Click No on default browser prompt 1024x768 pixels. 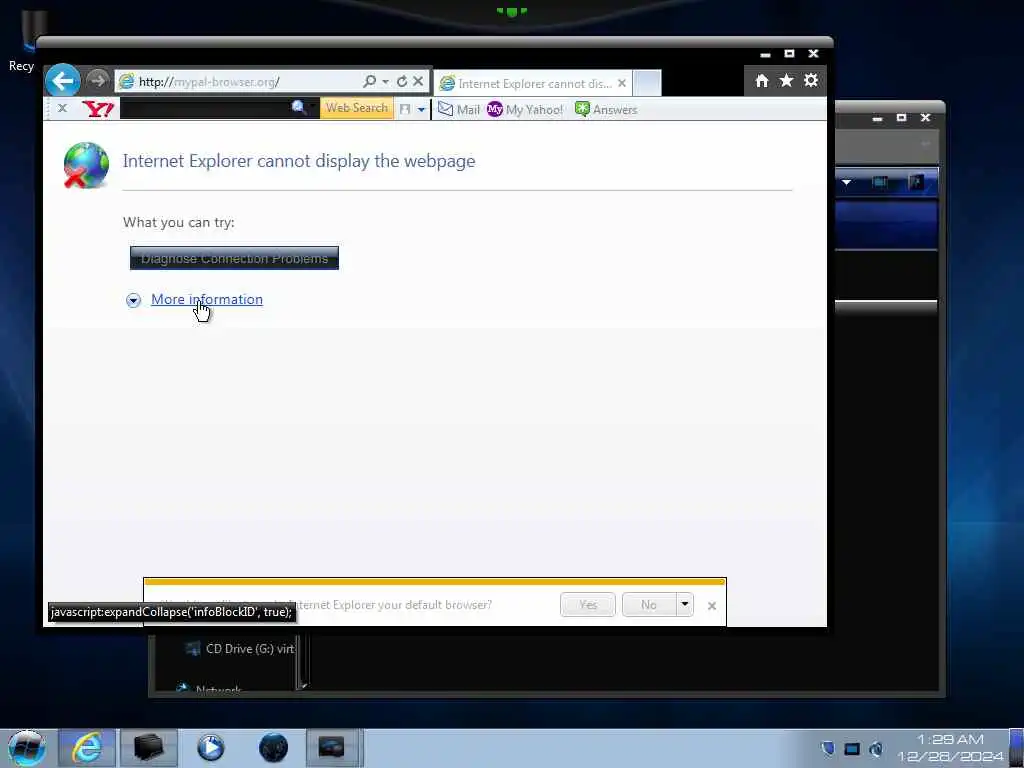[x=648, y=605]
